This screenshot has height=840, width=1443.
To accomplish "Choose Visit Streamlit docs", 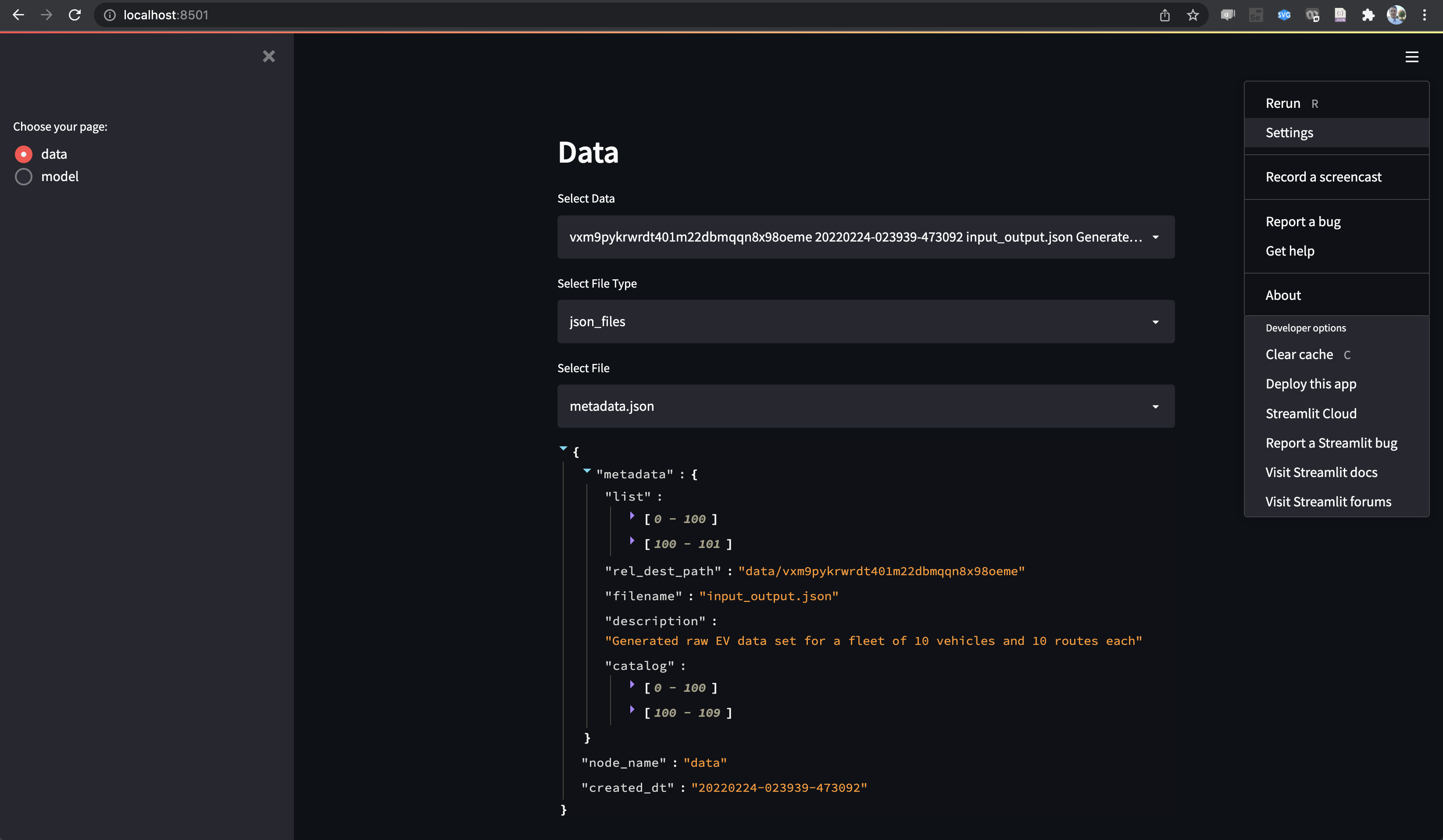I will coord(1336,473).
